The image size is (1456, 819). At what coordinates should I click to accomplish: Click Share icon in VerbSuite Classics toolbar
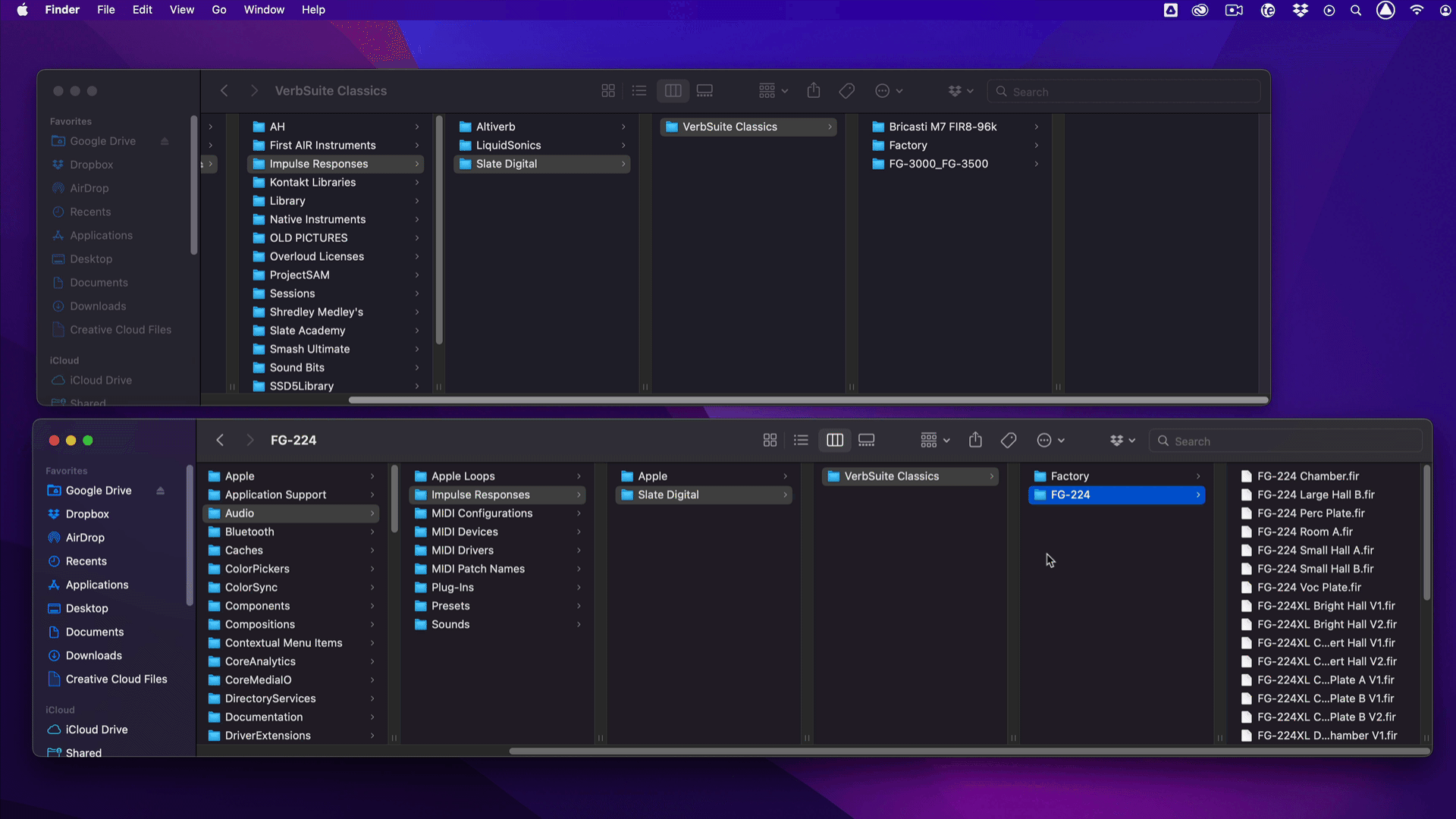tap(814, 91)
